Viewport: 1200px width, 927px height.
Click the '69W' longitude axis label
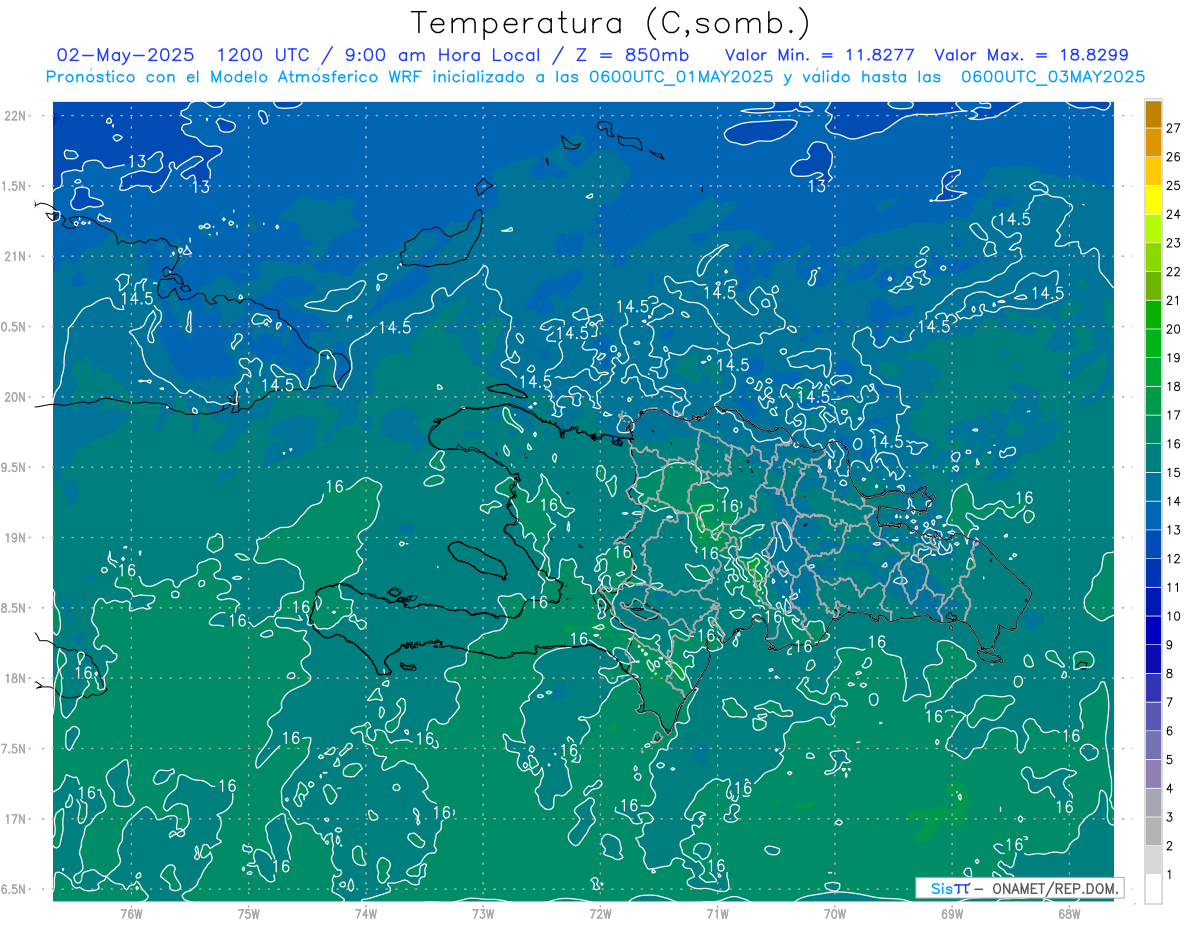(951, 913)
